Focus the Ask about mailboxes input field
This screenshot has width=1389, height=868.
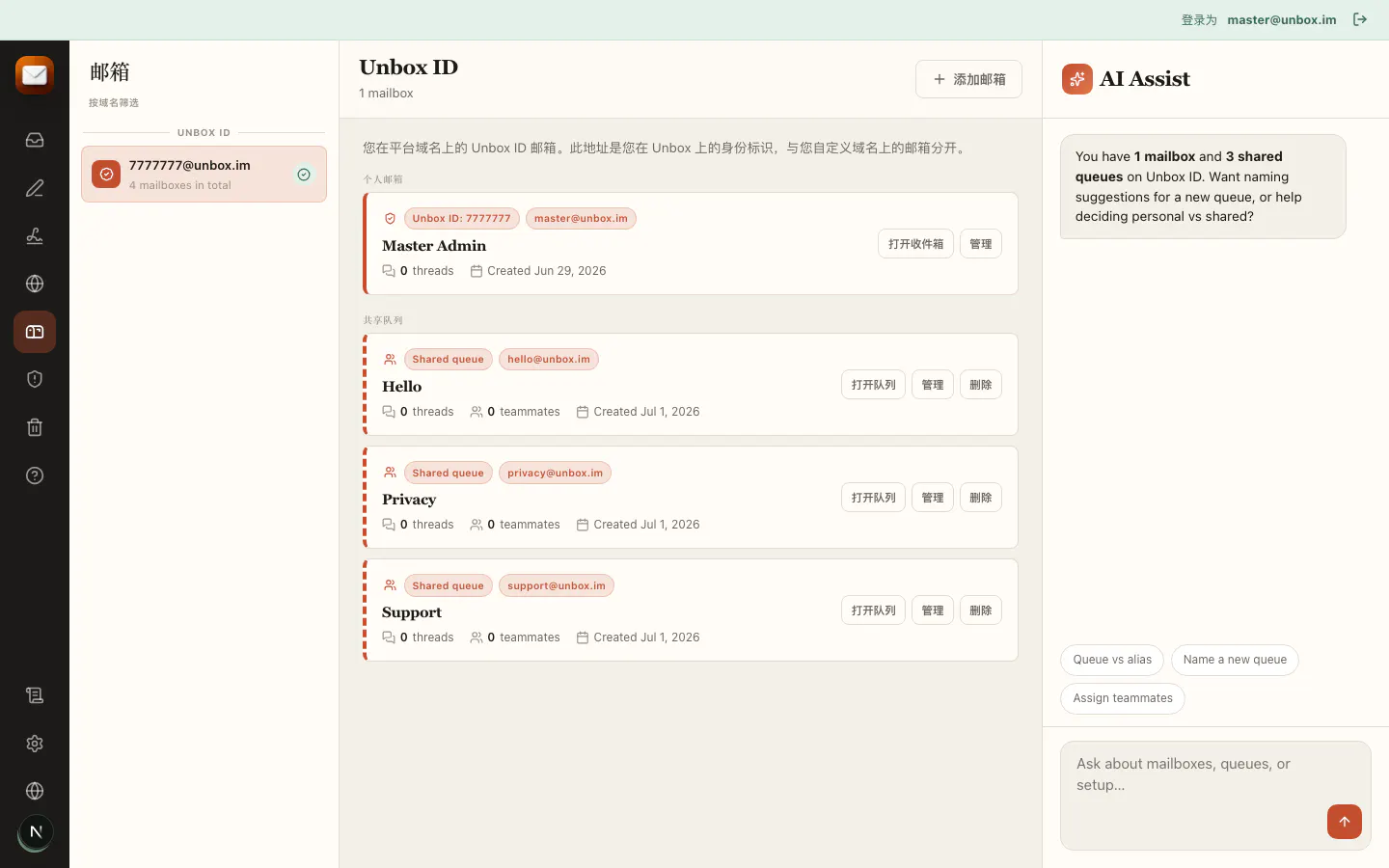coord(1215,796)
